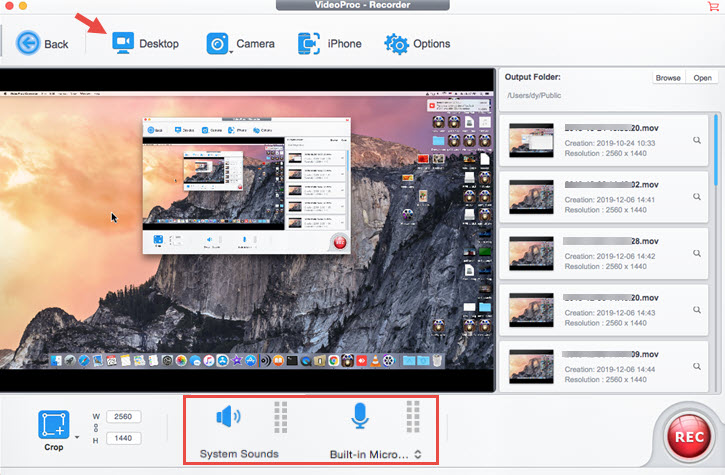This screenshot has width=725, height=475.
Task: Click the file name ending in 28.mov
Action: point(610,241)
